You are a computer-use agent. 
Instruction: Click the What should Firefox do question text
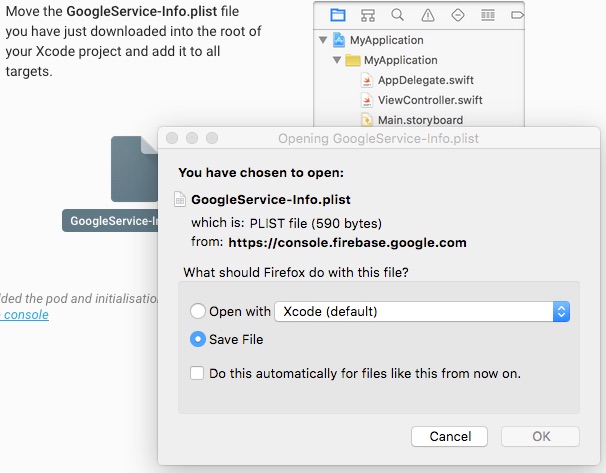click(x=296, y=272)
